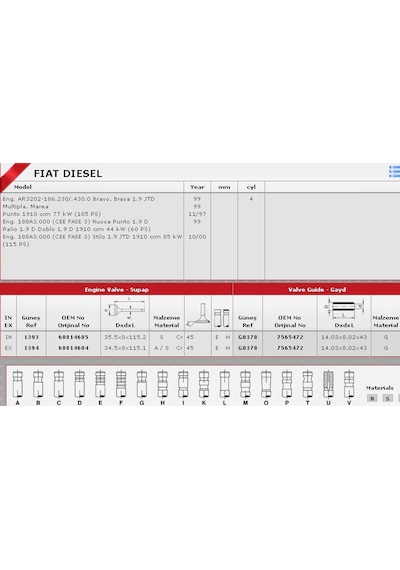Screen dimensions: 400x570
Task: Select valve type I diagram
Action: pos(183,385)
